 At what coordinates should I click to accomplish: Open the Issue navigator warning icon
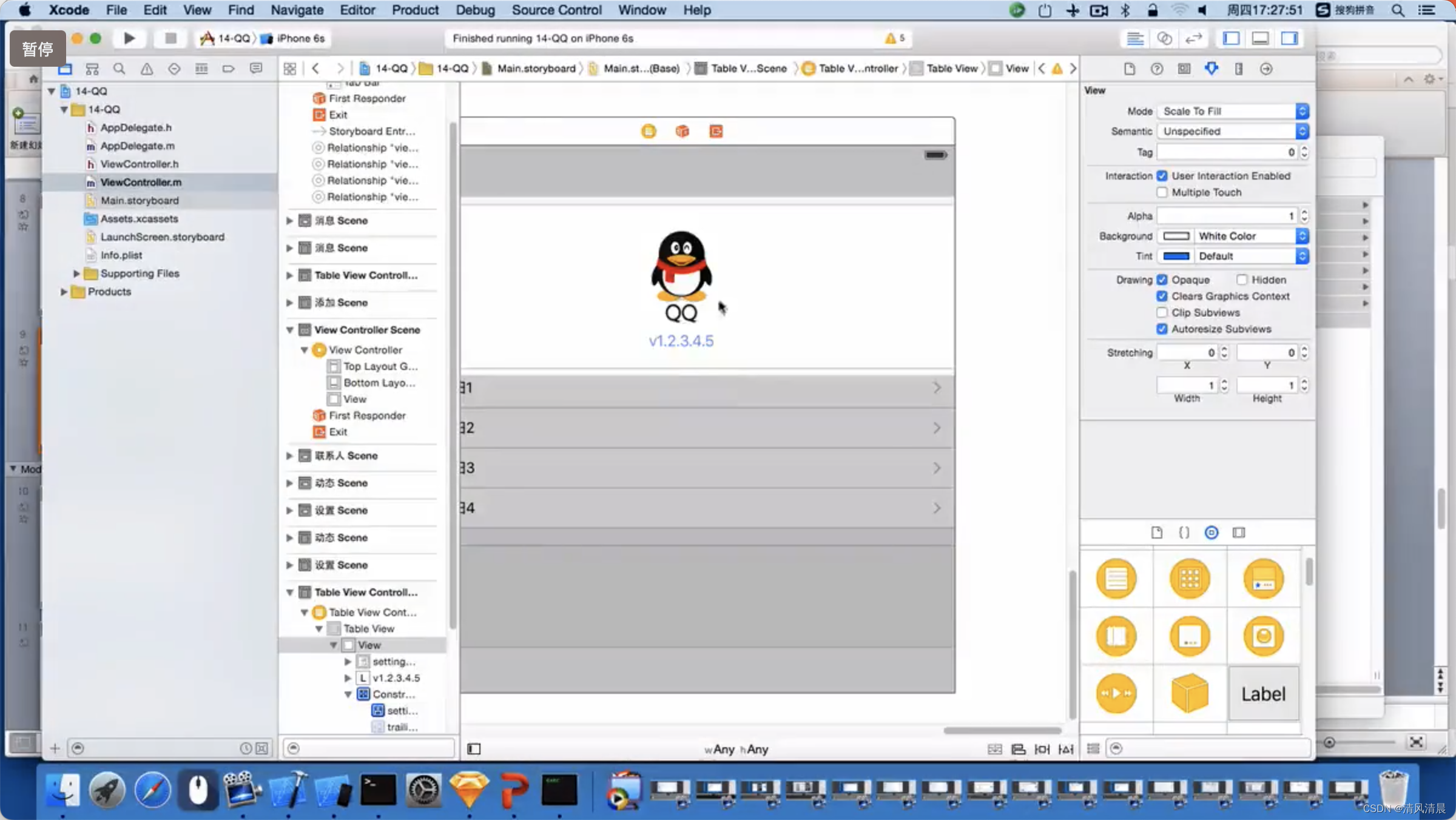[147, 69]
